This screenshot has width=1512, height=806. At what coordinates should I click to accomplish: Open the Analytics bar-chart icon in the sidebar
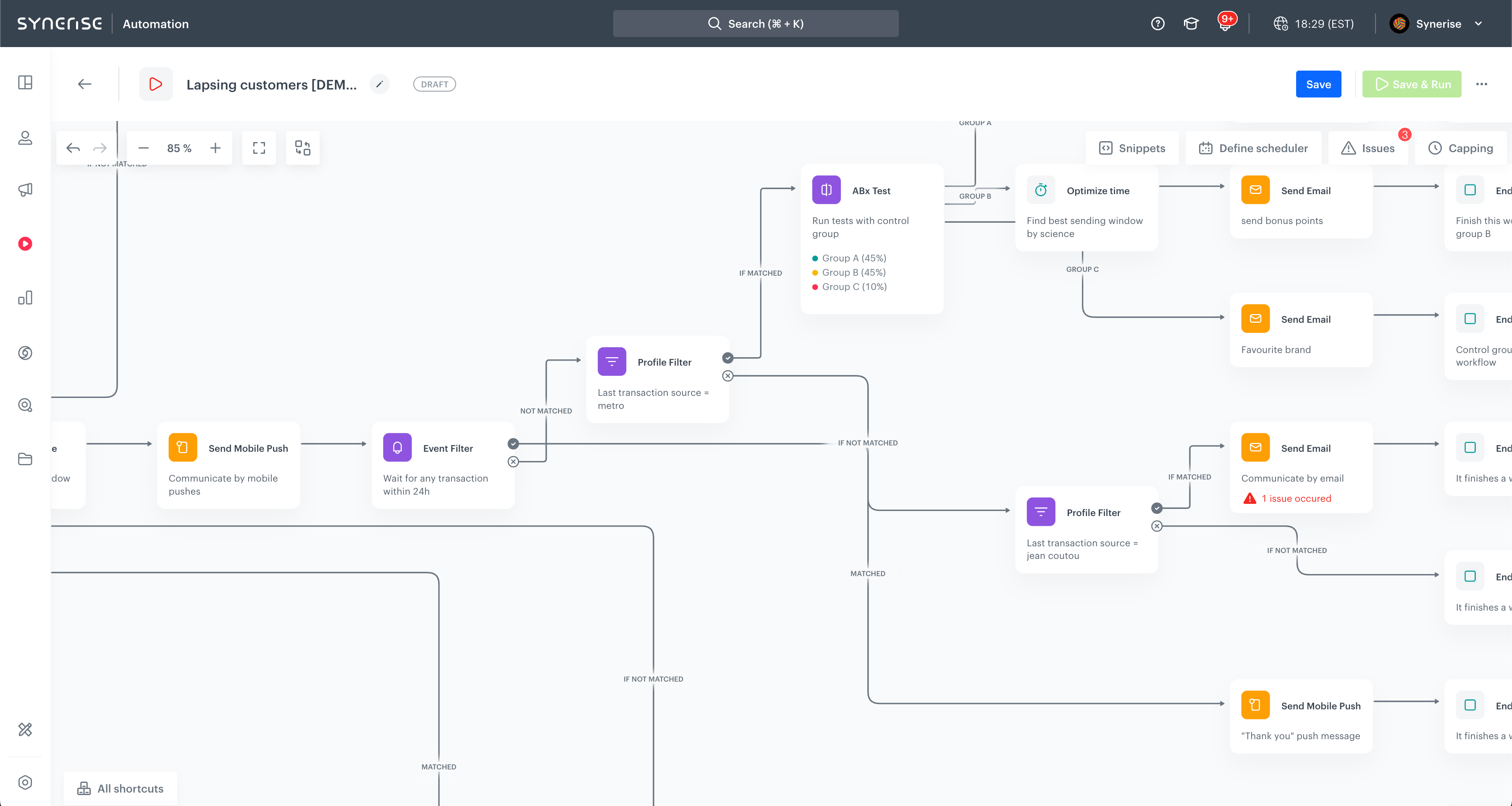(25, 297)
